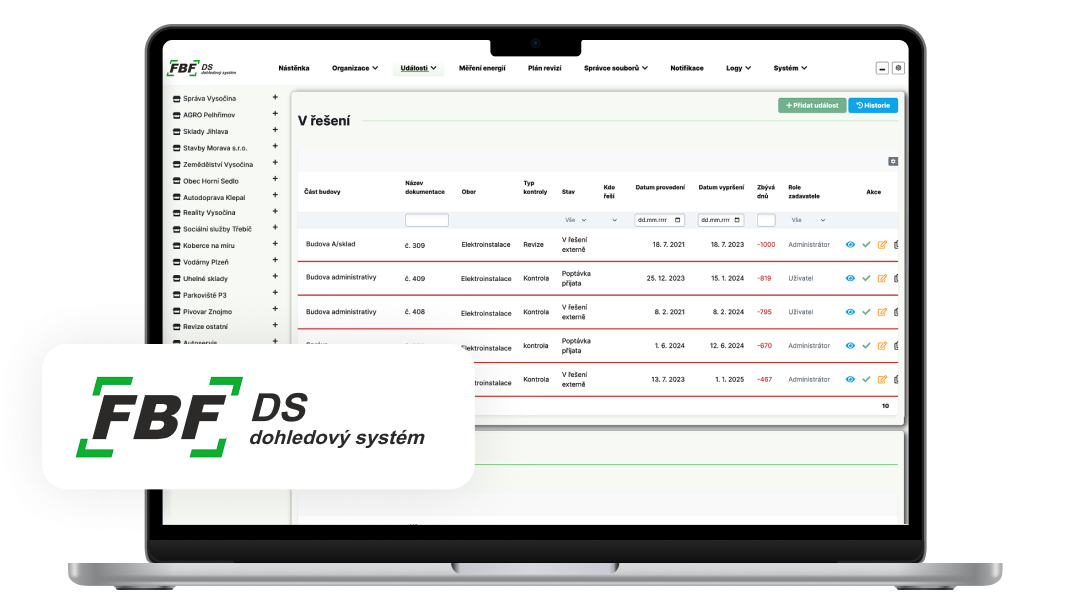Select Revize ostatní in the sidebar
Screen dimensions: 1072x616
[x=205, y=327]
